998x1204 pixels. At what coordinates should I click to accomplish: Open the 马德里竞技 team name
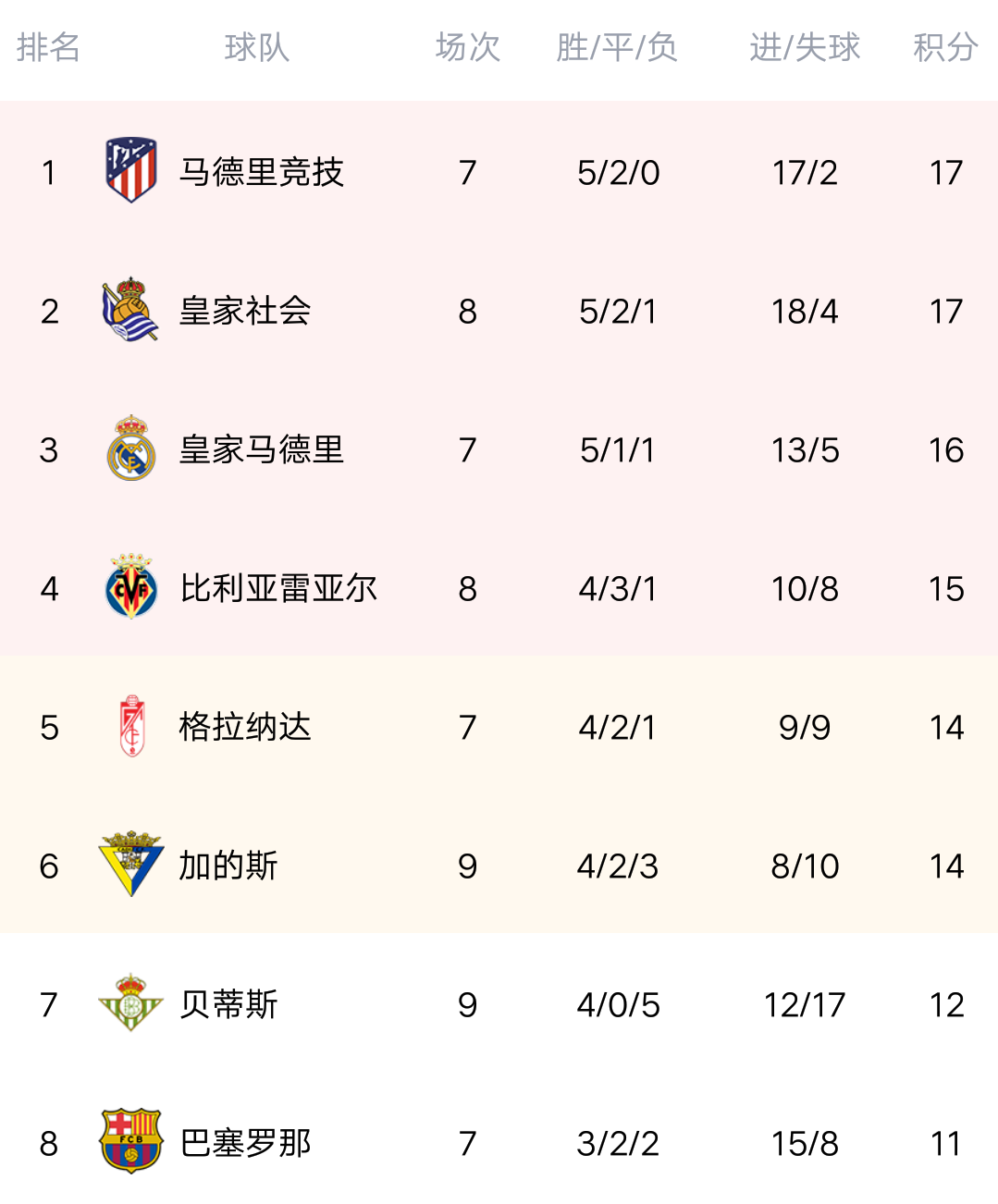click(262, 172)
